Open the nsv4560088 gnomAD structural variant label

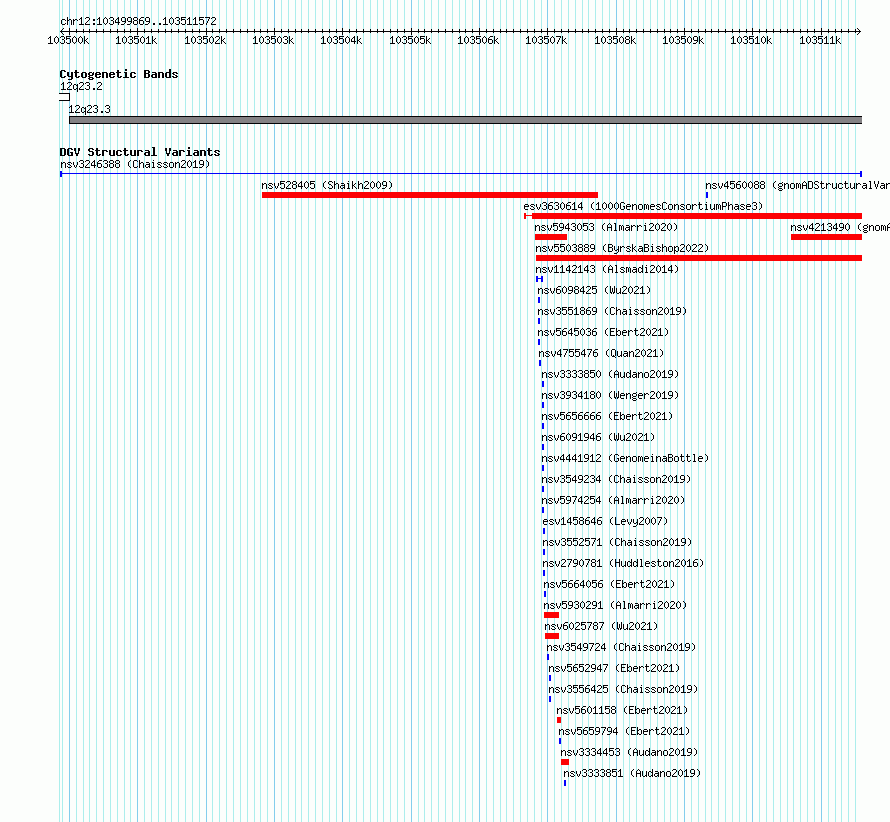point(797,185)
